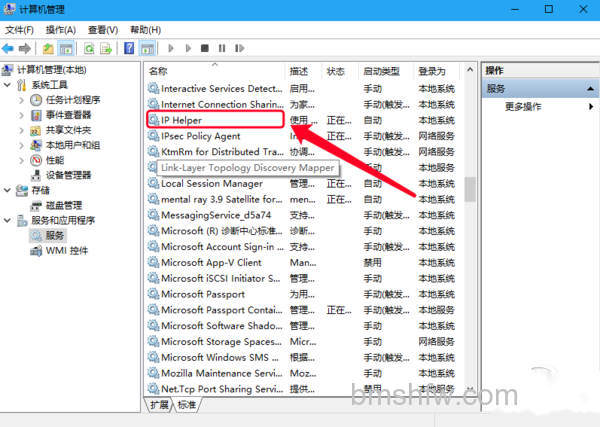Expand the 共享文件夹 node chevron
The width and height of the screenshot is (600, 427).
[x=21, y=130]
